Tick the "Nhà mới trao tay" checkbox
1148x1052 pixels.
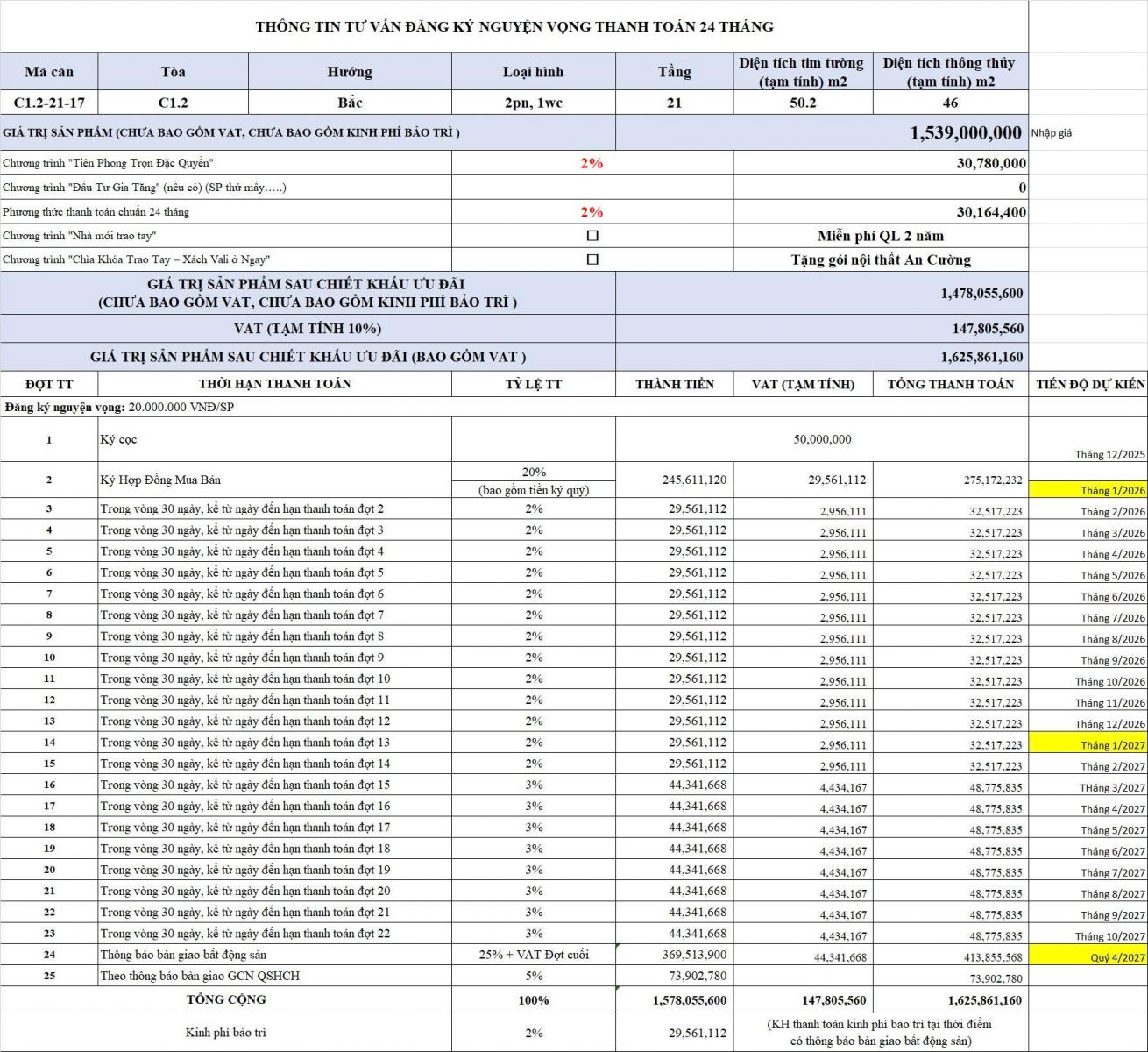point(592,236)
